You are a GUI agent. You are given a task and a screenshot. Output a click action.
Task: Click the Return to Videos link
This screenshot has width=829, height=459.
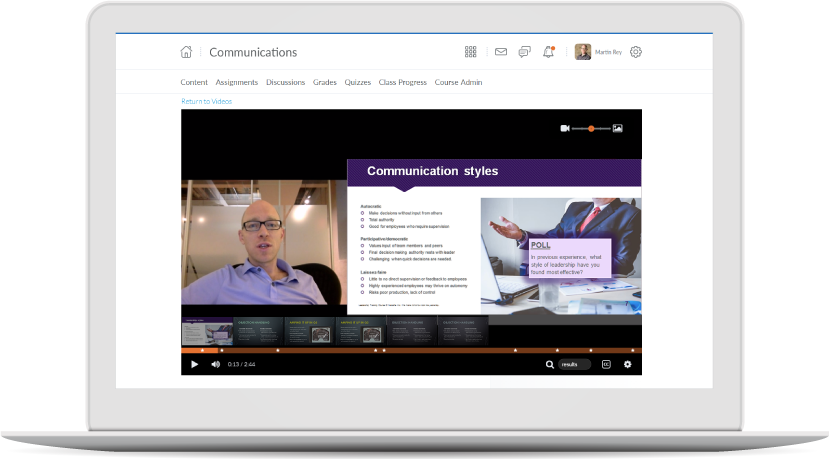pyautogui.click(x=207, y=101)
